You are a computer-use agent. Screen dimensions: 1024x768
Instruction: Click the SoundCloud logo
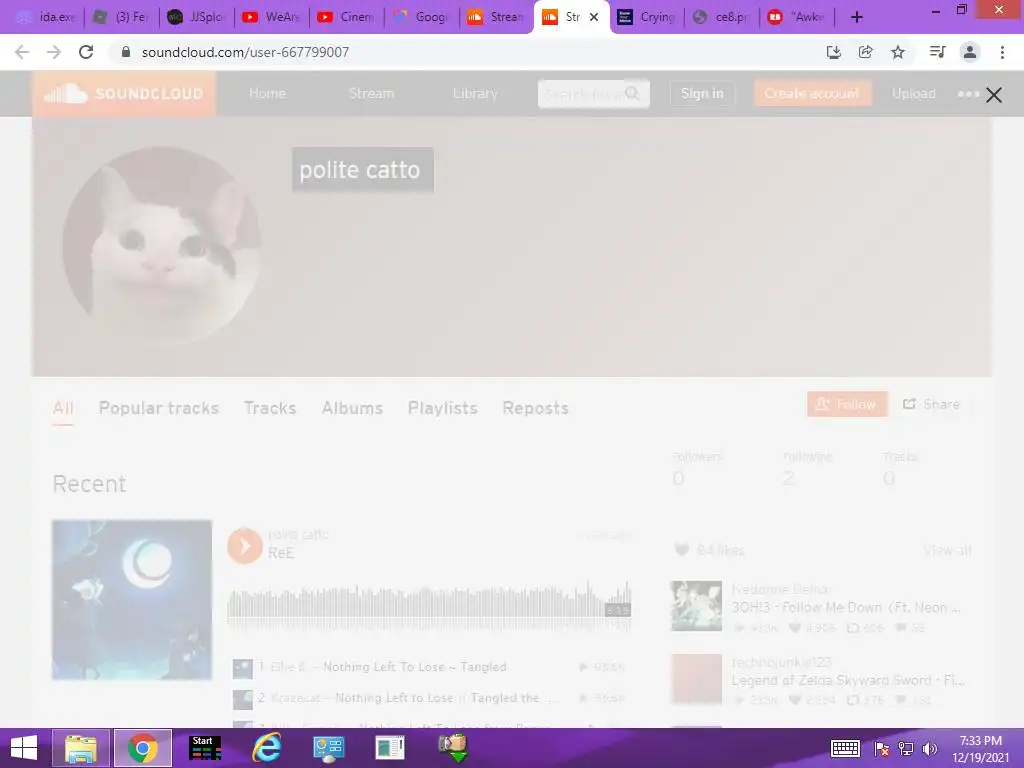pyautogui.click(x=124, y=93)
